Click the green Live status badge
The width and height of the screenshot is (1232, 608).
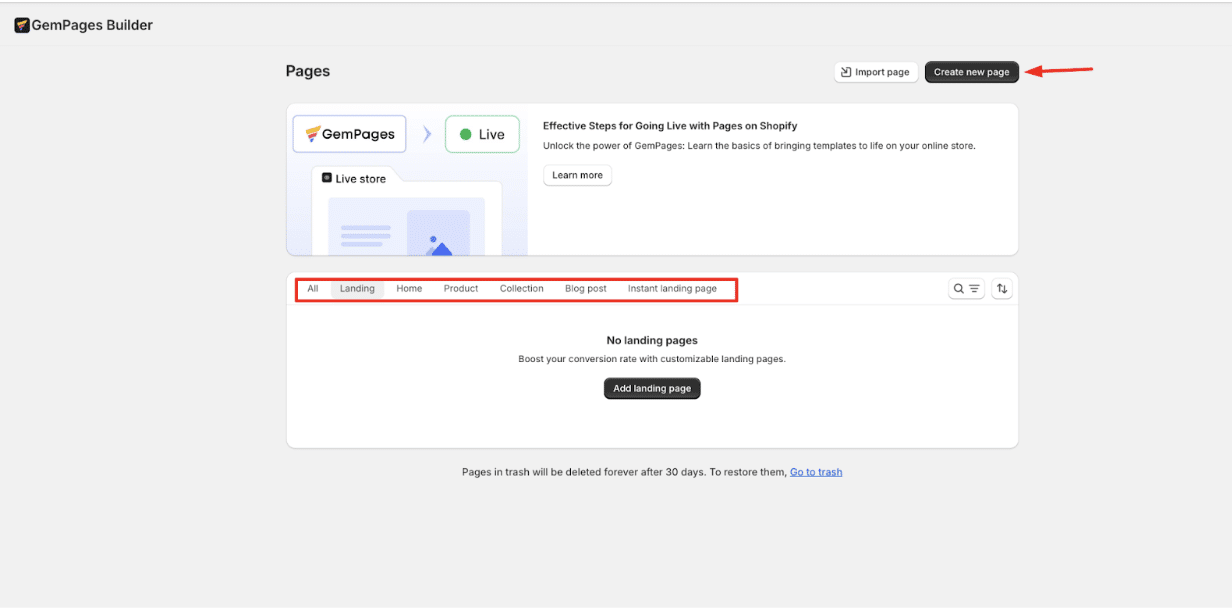482,134
